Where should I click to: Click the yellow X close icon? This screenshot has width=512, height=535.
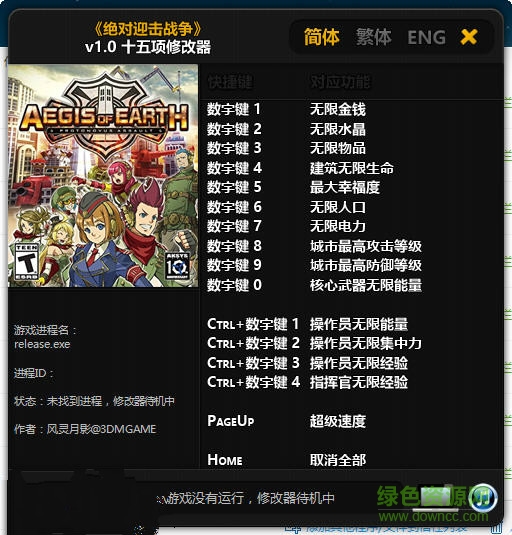[x=469, y=37]
